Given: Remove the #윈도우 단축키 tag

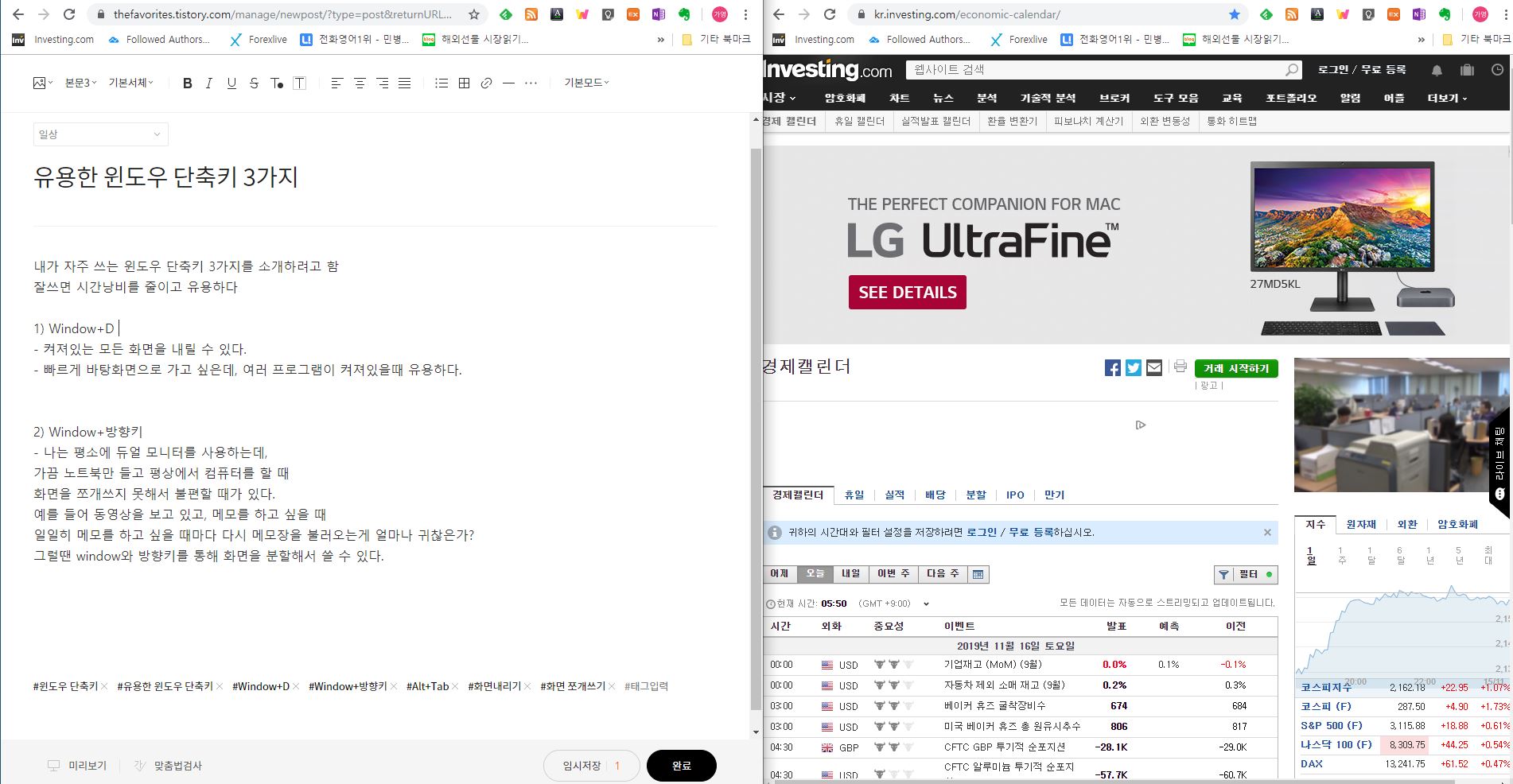Looking at the screenshot, I should 104,686.
